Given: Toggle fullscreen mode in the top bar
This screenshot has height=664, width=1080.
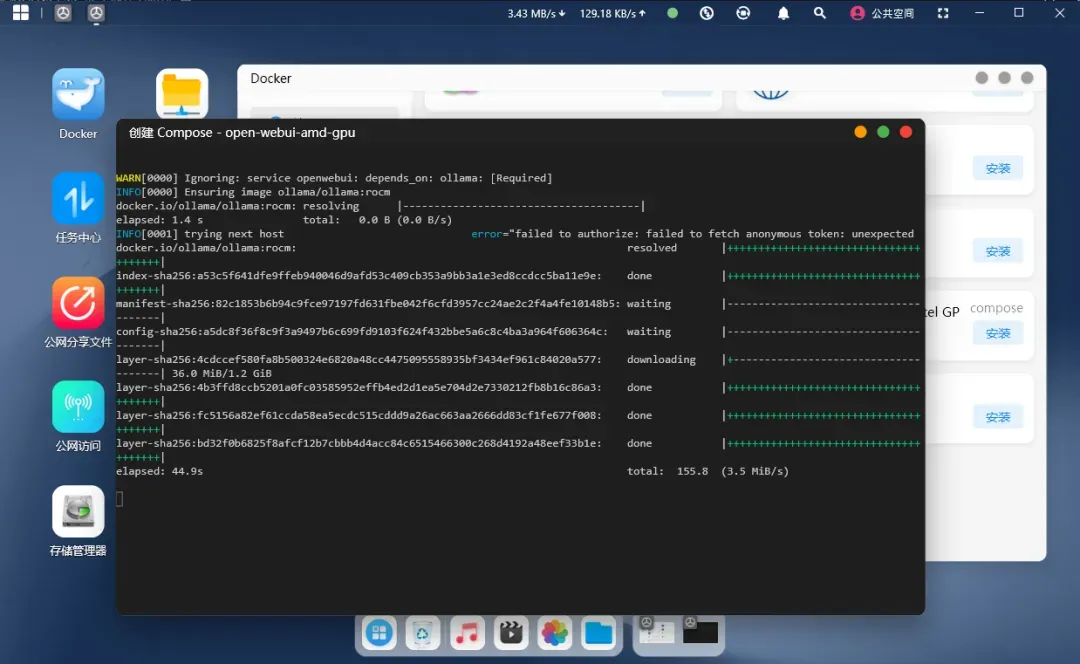Looking at the screenshot, I should [x=942, y=13].
